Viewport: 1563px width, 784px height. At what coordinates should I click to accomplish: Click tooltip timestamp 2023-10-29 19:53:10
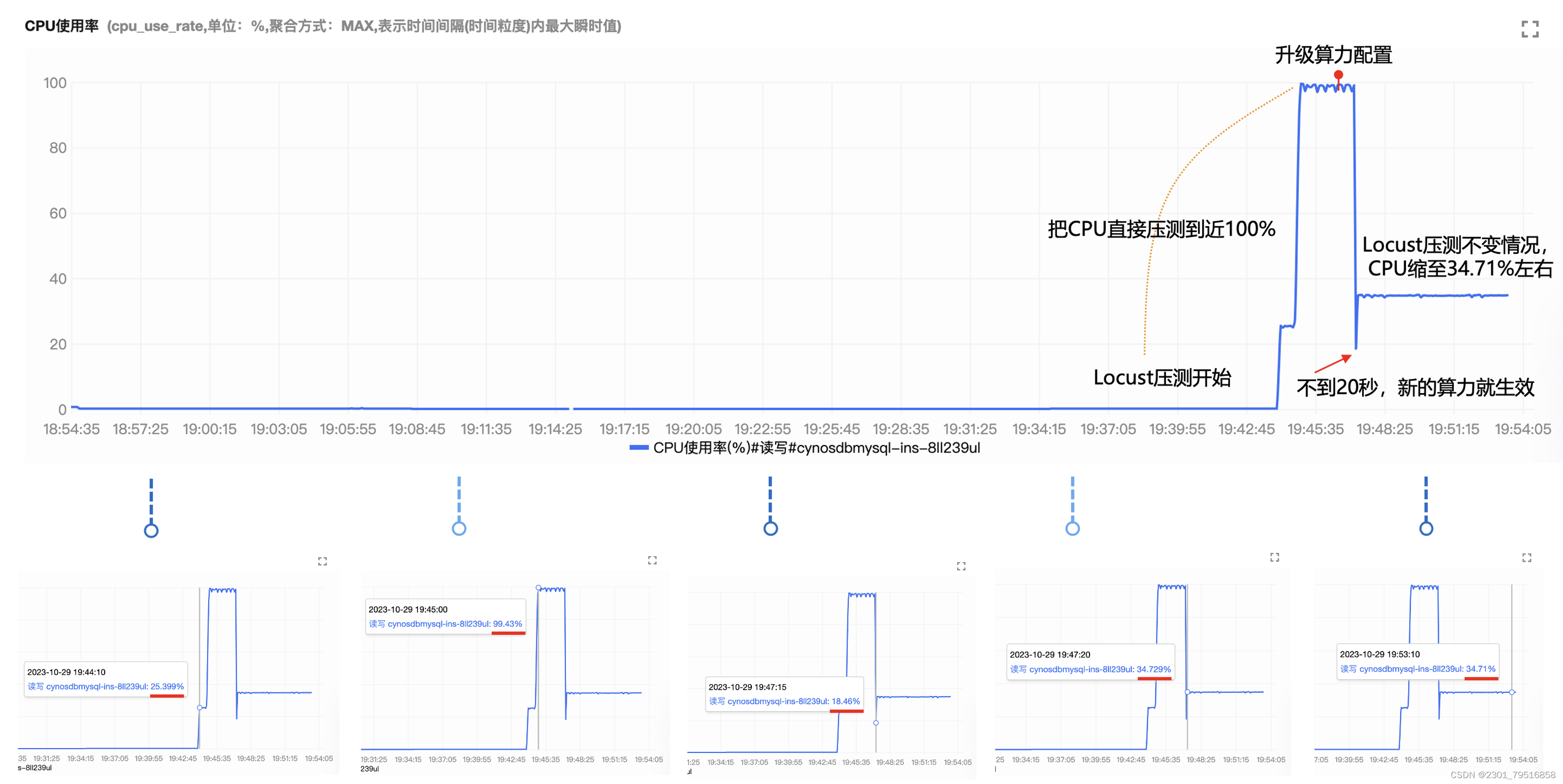1380,654
